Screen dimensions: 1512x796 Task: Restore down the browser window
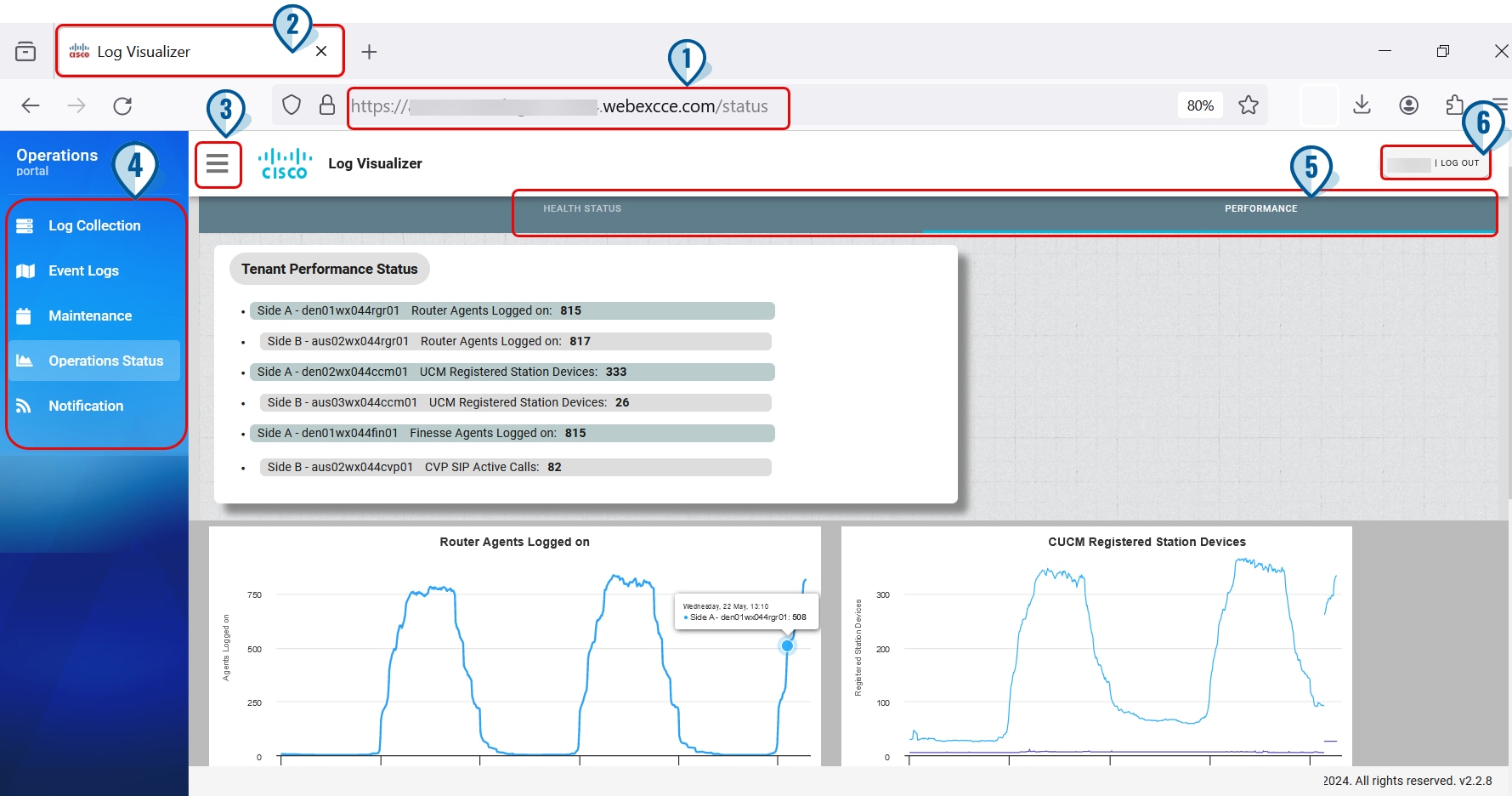point(1442,51)
